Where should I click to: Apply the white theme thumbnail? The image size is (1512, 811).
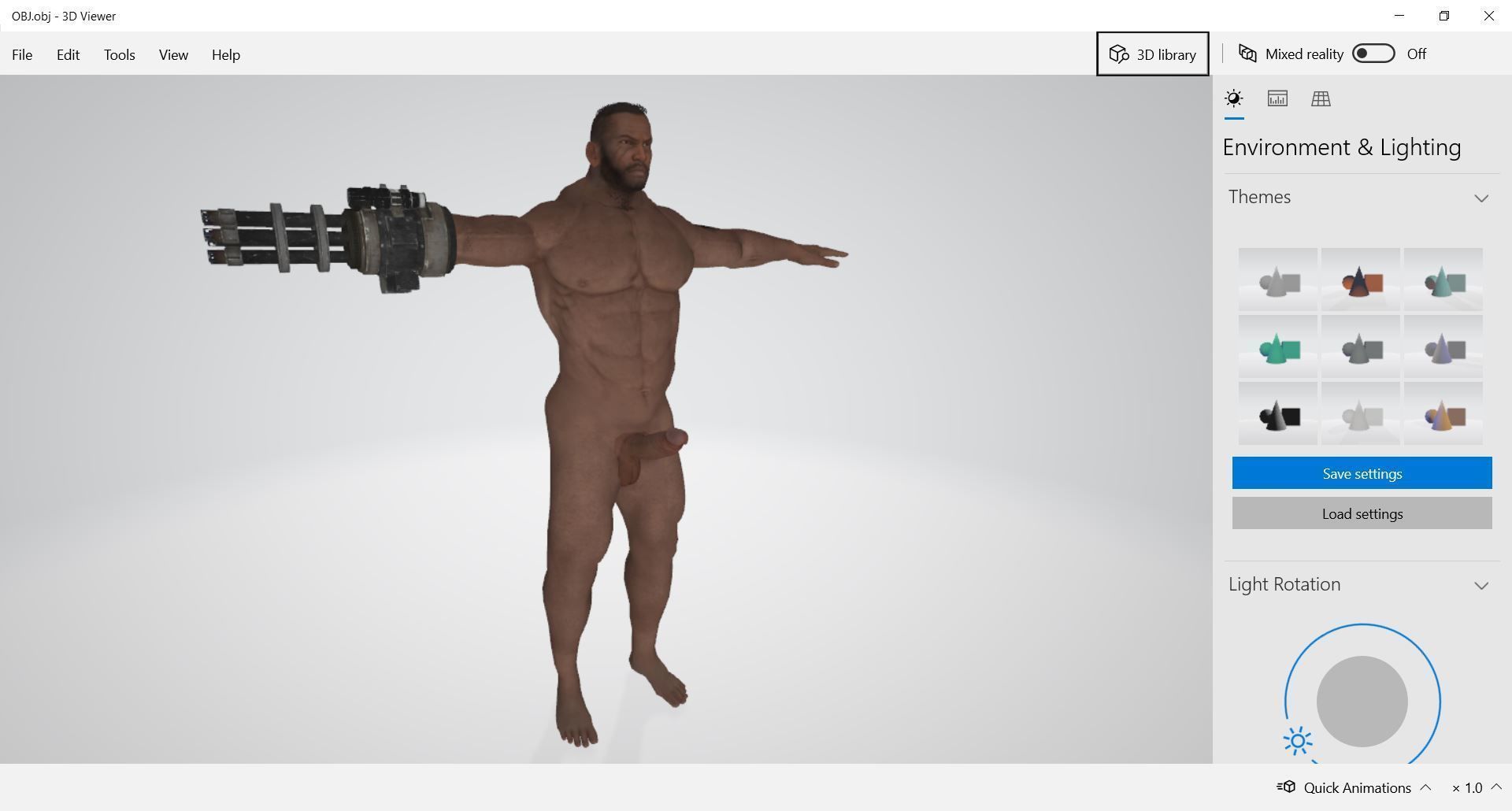coord(1360,413)
